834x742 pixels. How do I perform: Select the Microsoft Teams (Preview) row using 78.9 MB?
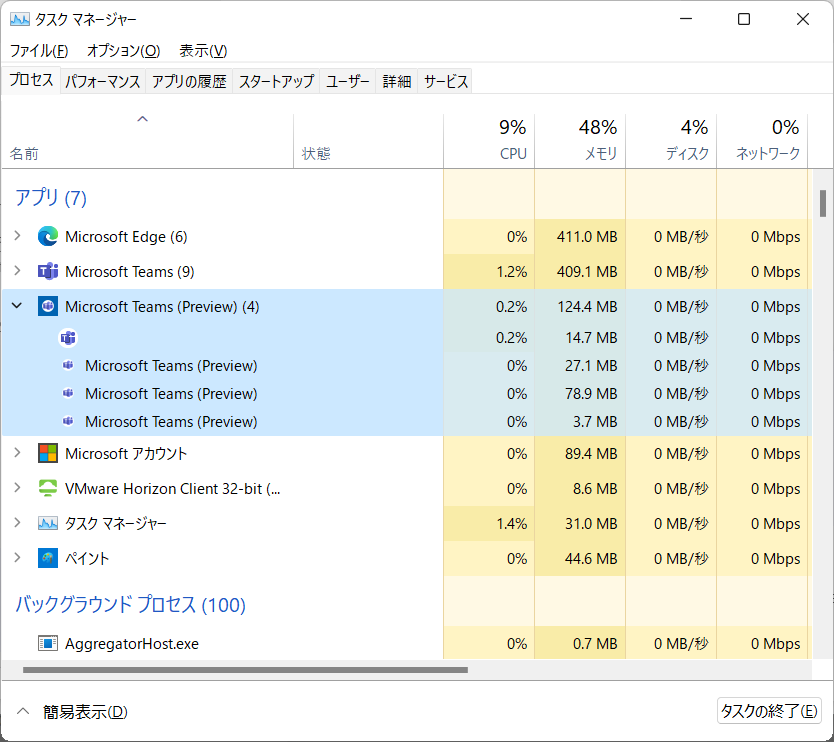[x=407, y=394]
